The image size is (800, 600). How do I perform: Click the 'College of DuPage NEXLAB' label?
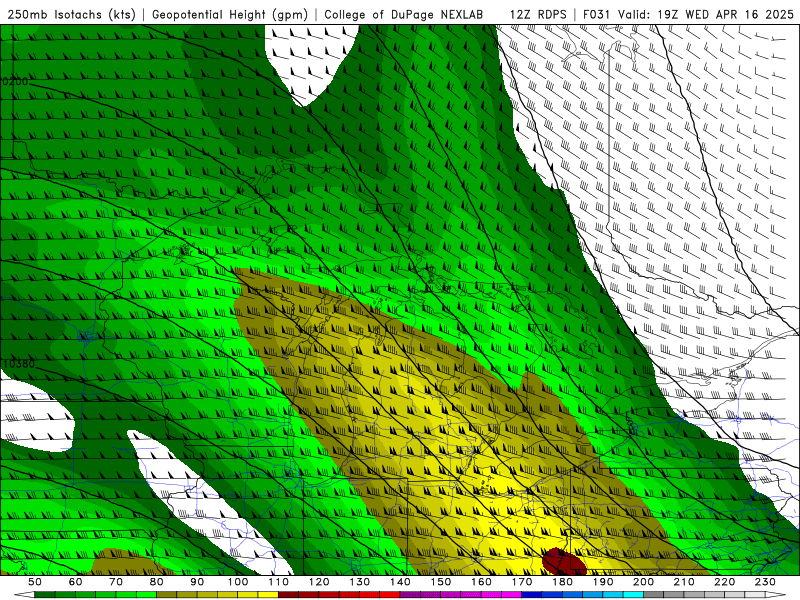coord(403,14)
